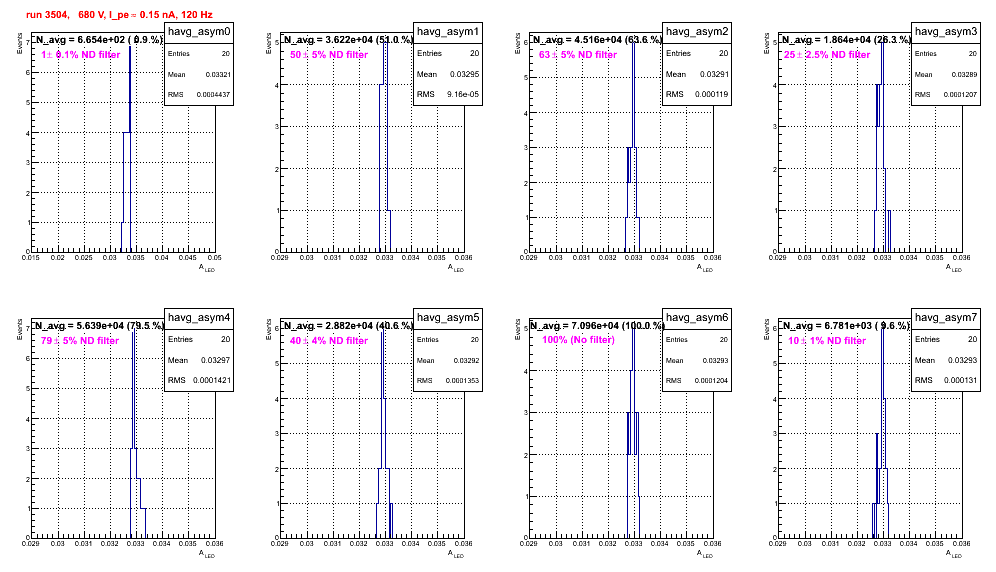The width and height of the screenshot is (996, 572).
Task: Click the '100% (No filter)' label
Action: tap(579, 340)
